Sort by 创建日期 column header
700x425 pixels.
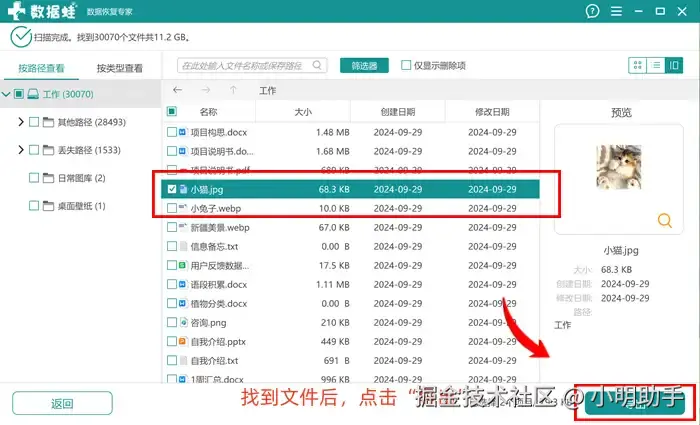pyautogui.click(x=398, y=112)
